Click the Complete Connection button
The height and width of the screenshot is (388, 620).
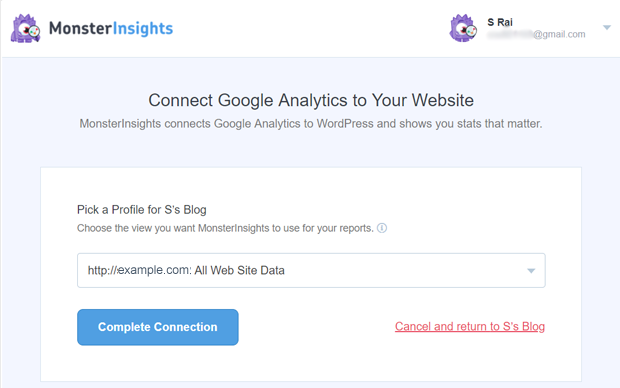(x=158, y=327)
